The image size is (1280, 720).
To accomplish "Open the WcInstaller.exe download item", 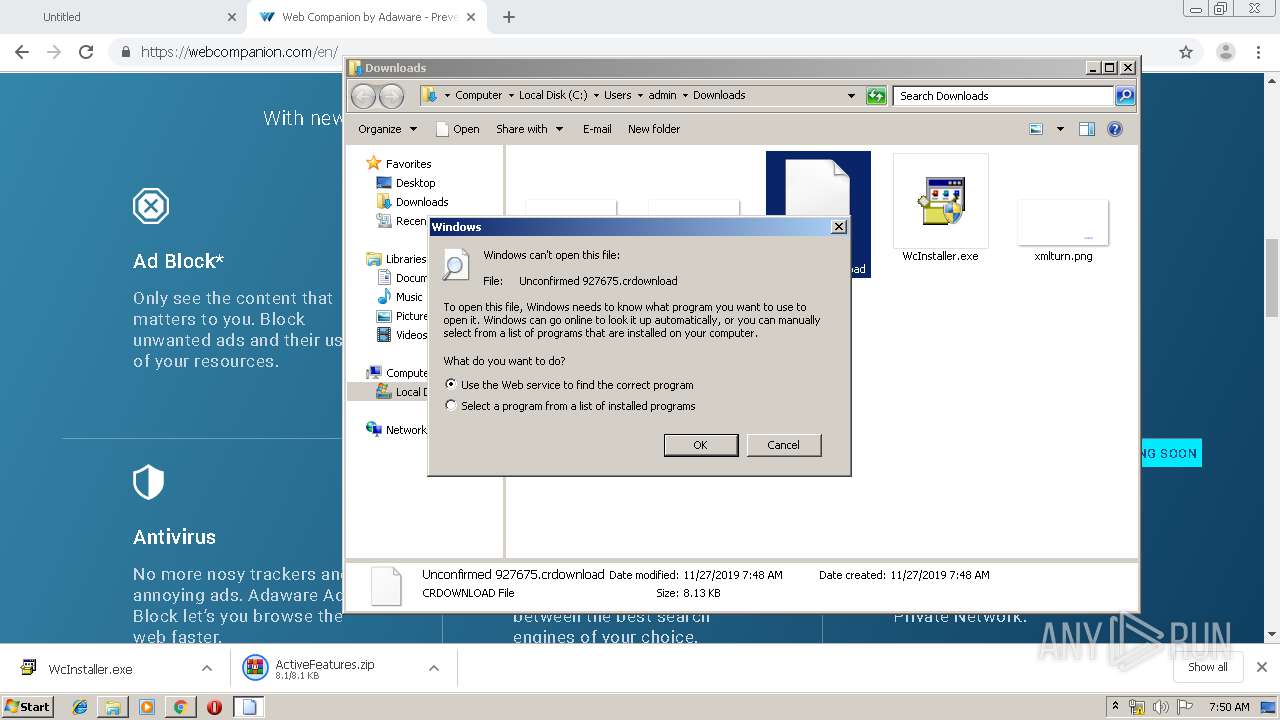I will pos(90,669).
